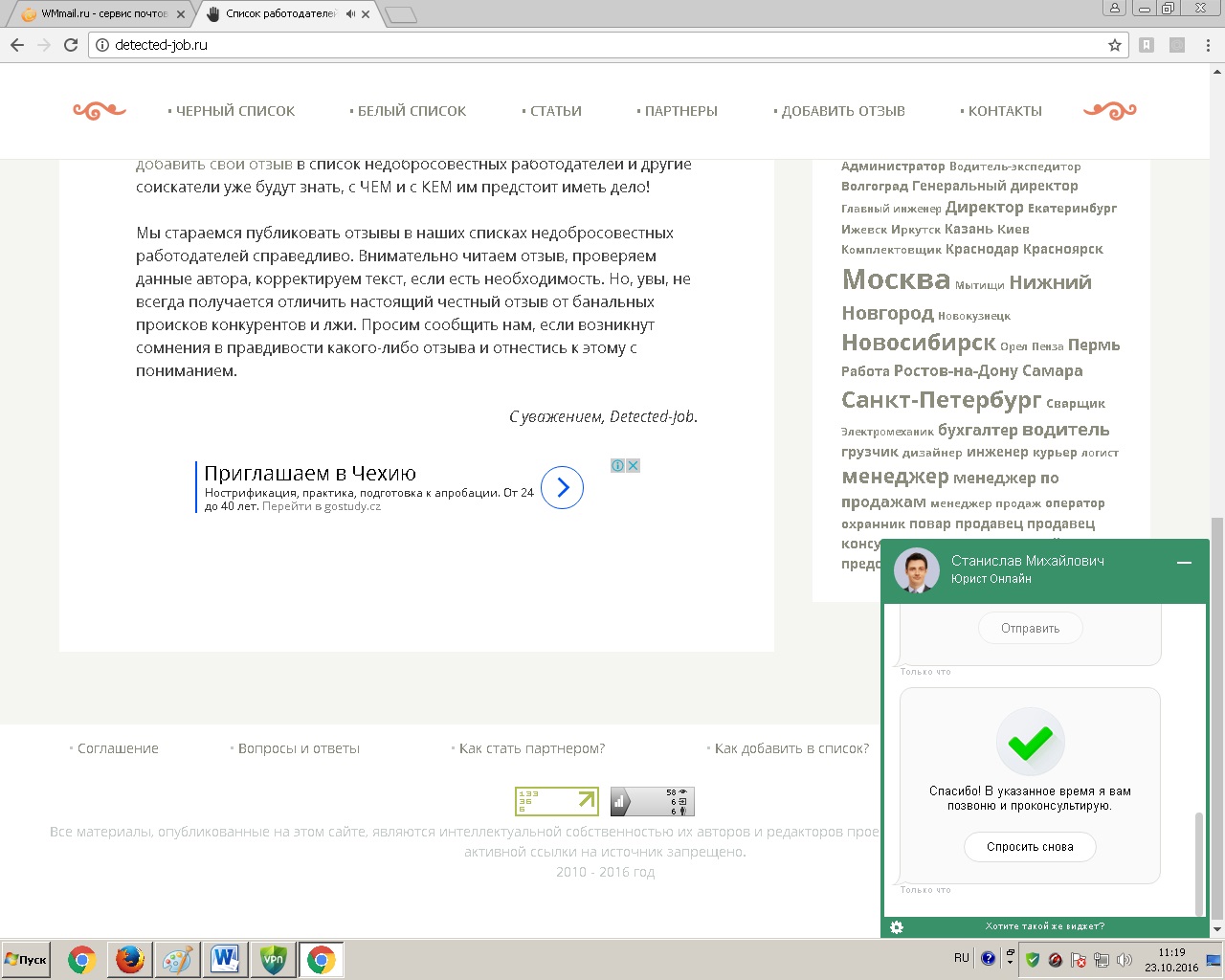Open Word from the taskbar
This screenshot has width=1225, height=980.
[x=225, y=959]
